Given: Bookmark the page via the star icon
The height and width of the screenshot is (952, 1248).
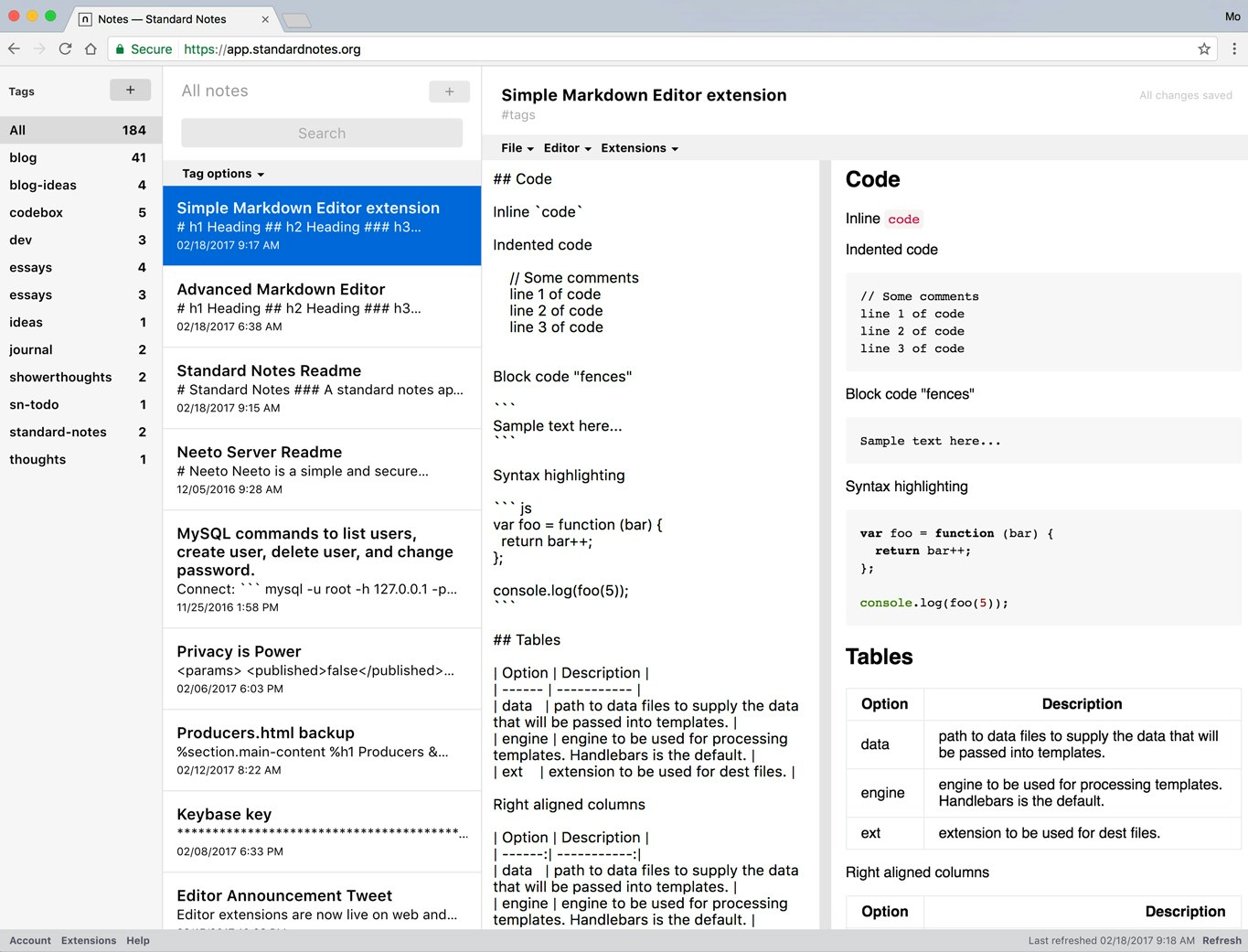Looking at the screenshot, I should click(x=1204, y=48).
